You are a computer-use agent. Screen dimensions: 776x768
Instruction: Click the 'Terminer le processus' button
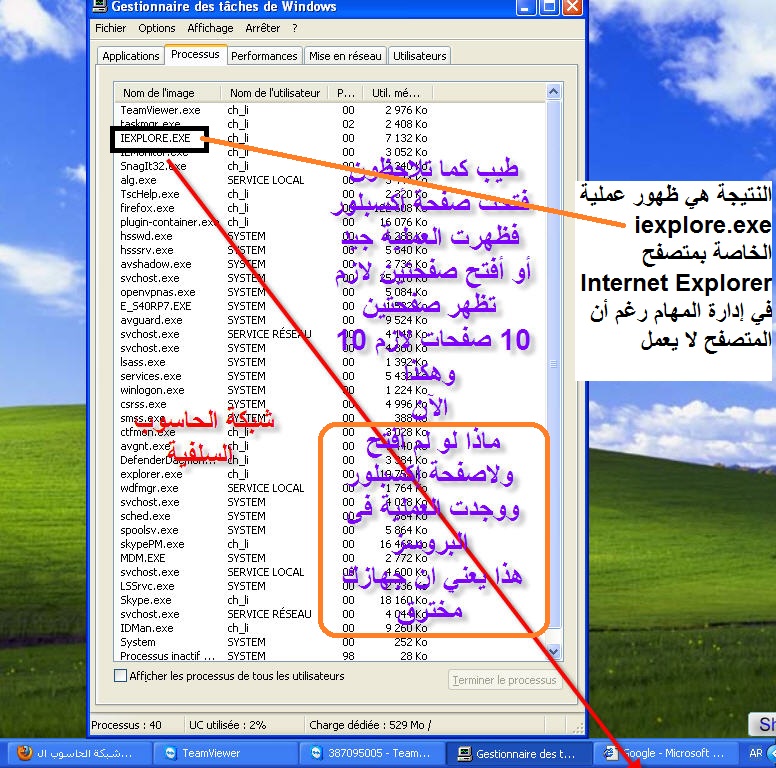coord(504,680)
